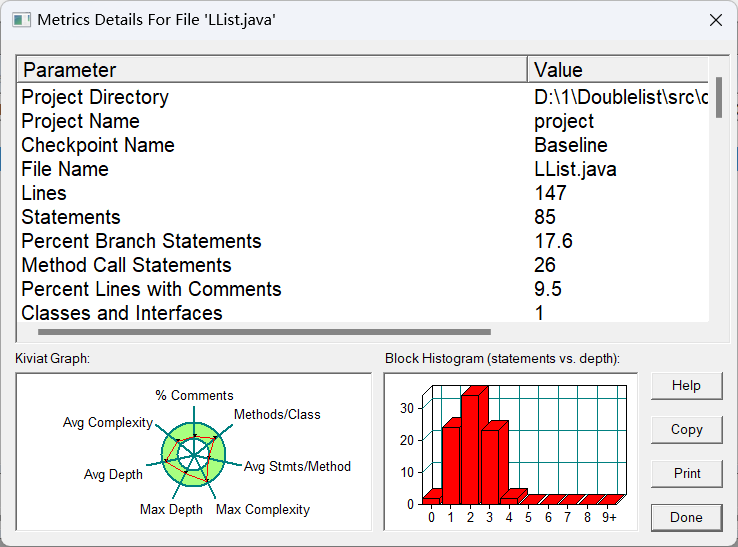Click the LList.java file name value
738x547 pixels.
pos(575,169)
